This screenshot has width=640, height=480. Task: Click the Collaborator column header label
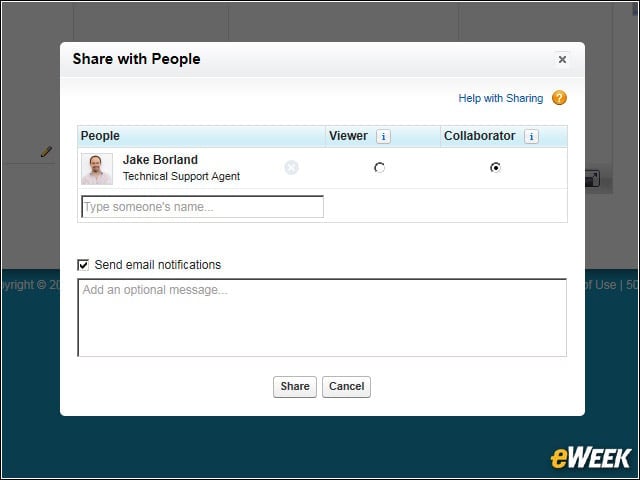pyautogui.click(x=479, y=136)
